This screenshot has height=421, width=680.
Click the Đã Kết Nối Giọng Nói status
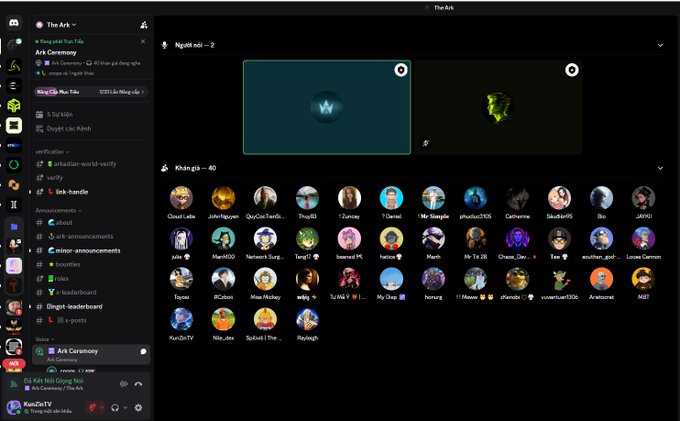coord(53,381)
